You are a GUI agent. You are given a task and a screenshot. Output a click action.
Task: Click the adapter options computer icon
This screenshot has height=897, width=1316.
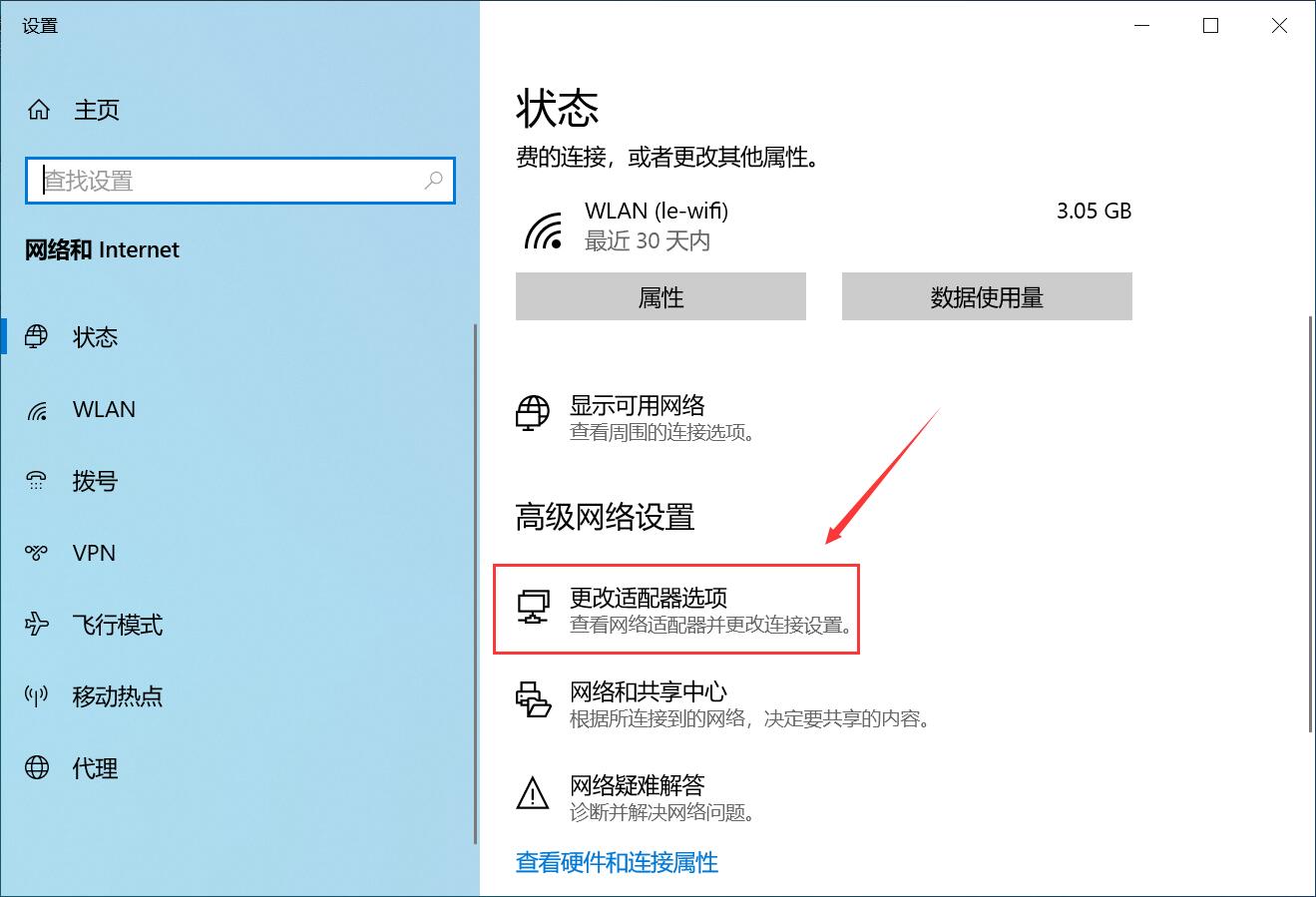pyautogui.click(x=533, y=606)
